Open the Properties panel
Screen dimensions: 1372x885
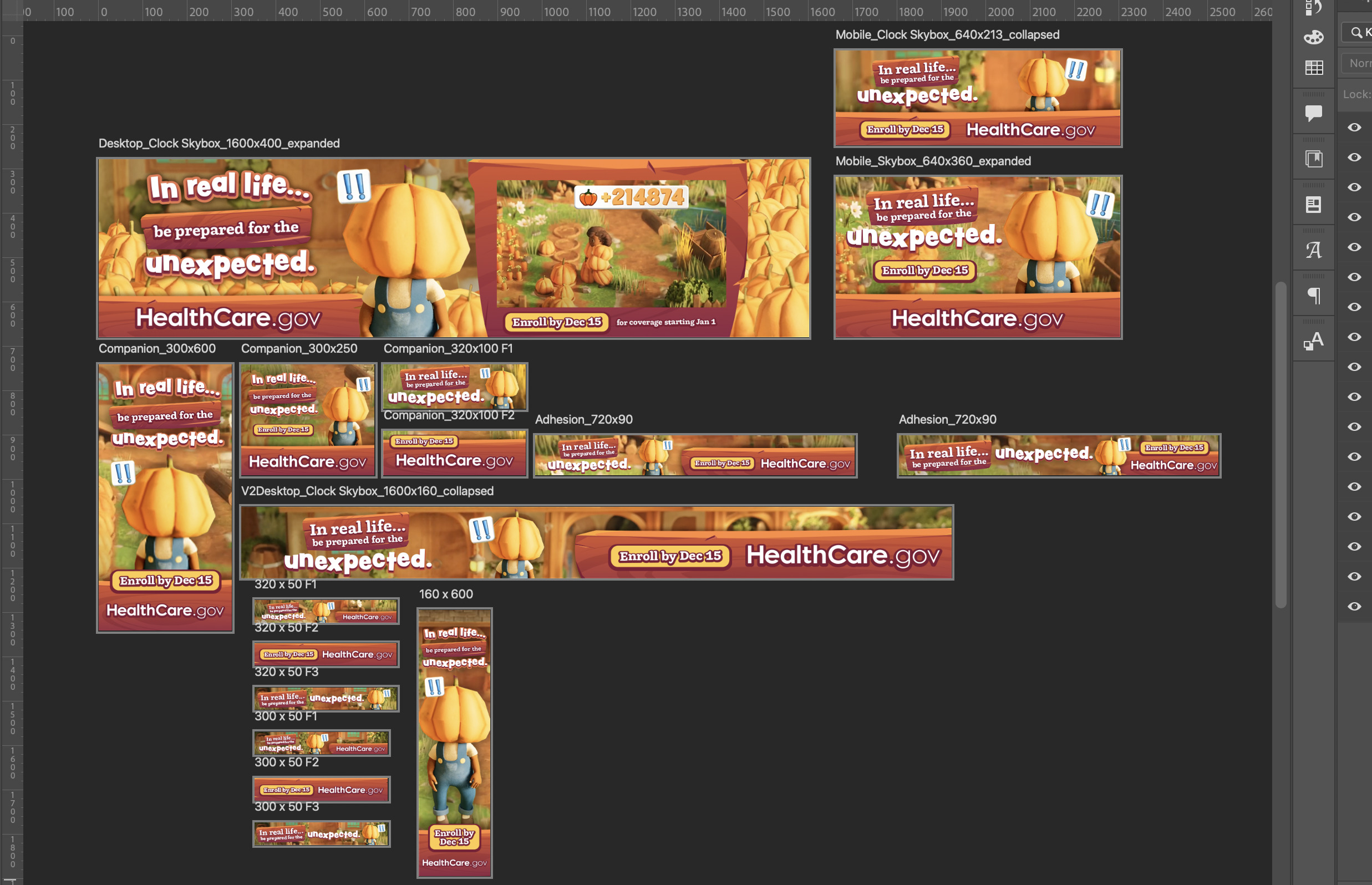(1313, 204)
